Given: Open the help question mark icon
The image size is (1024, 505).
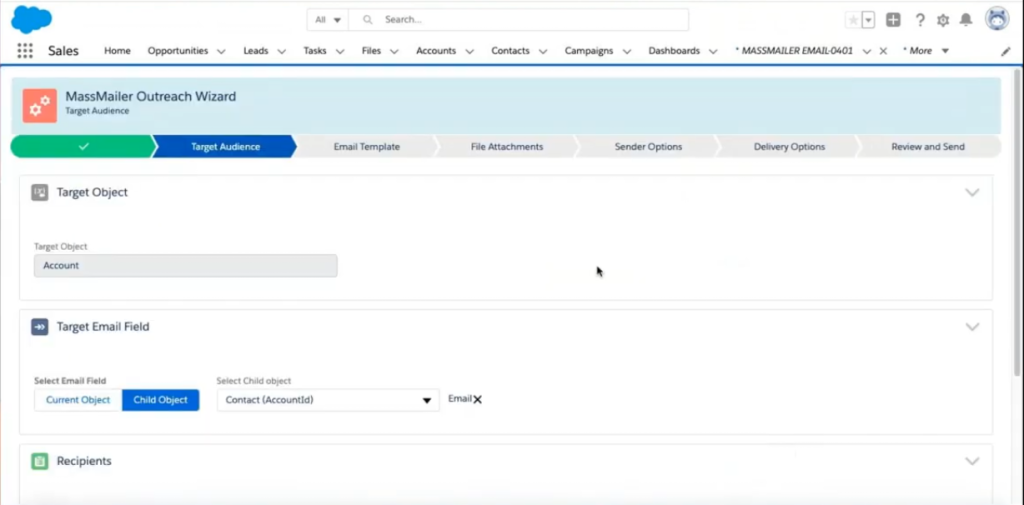Looking at the screenshot, I should (x=920, y=20).
